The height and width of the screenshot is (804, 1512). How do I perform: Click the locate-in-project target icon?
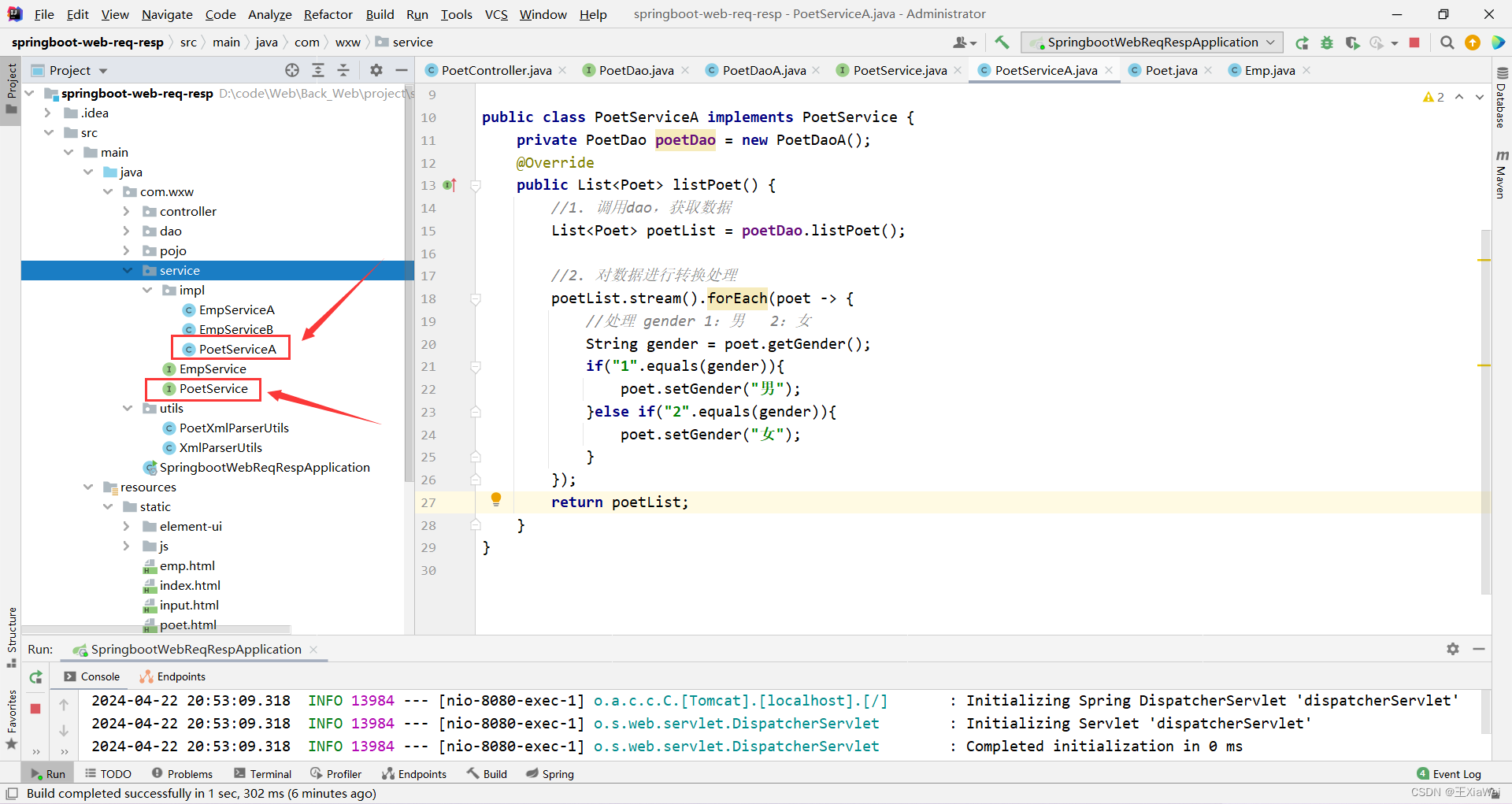[292, 70]
